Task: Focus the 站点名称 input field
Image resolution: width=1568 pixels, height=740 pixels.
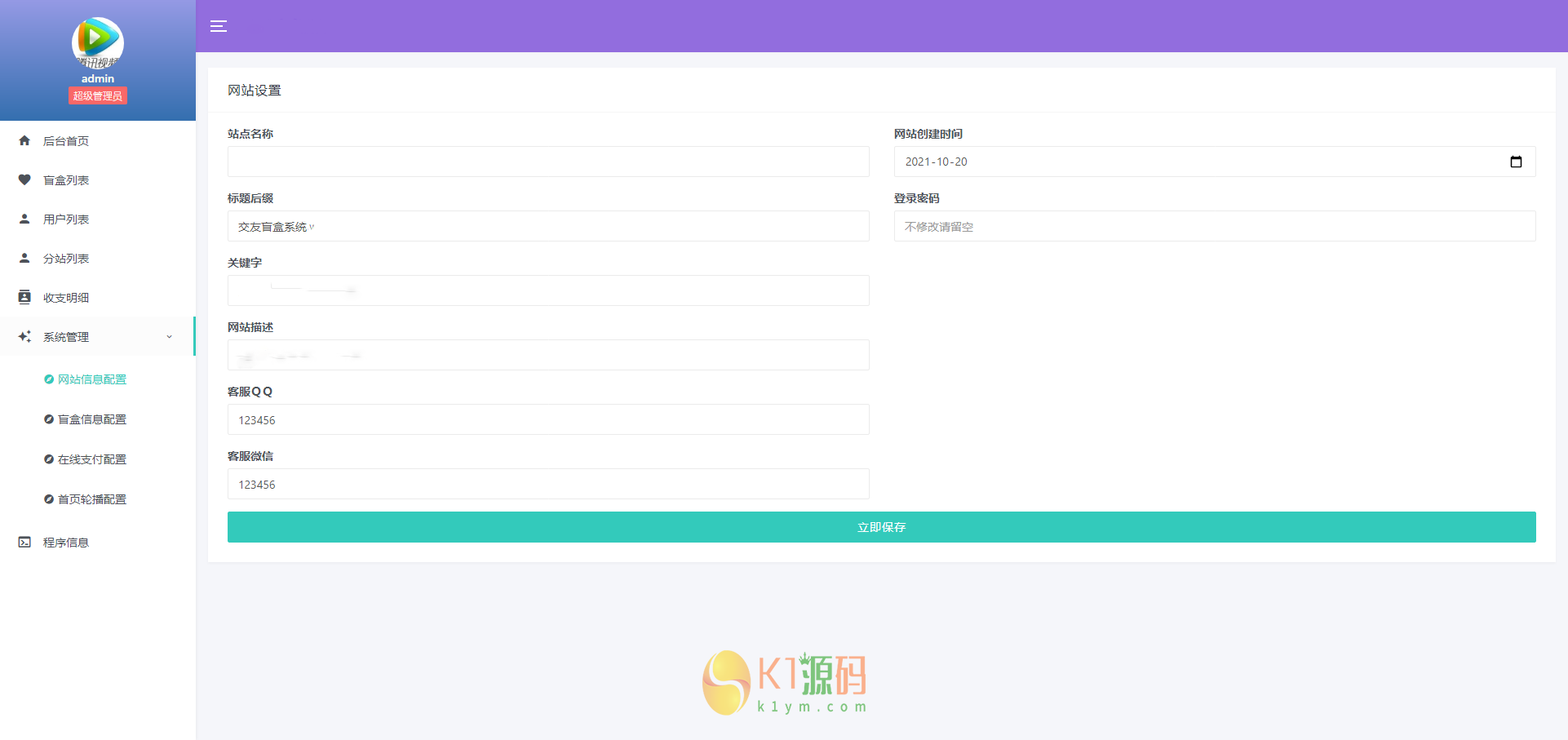Action: tap(548, 162)
